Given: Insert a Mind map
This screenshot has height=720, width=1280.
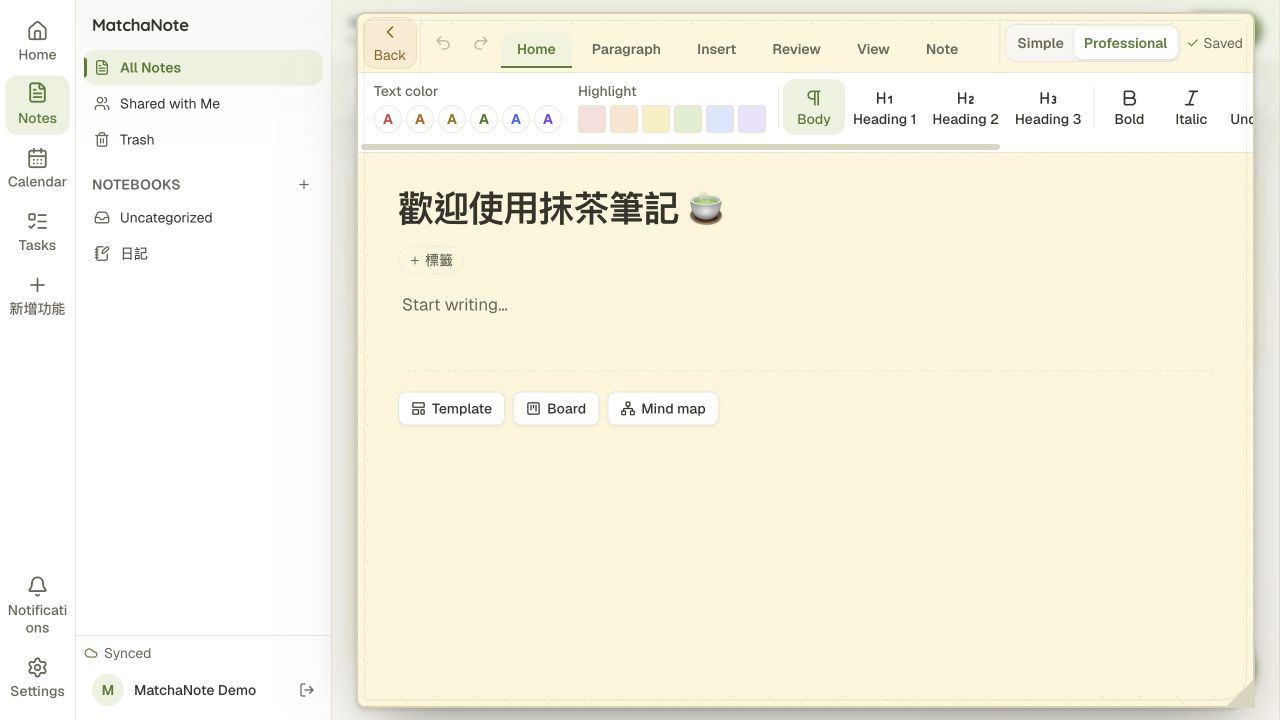Looking at the screenshot, I should coord(663,408).
